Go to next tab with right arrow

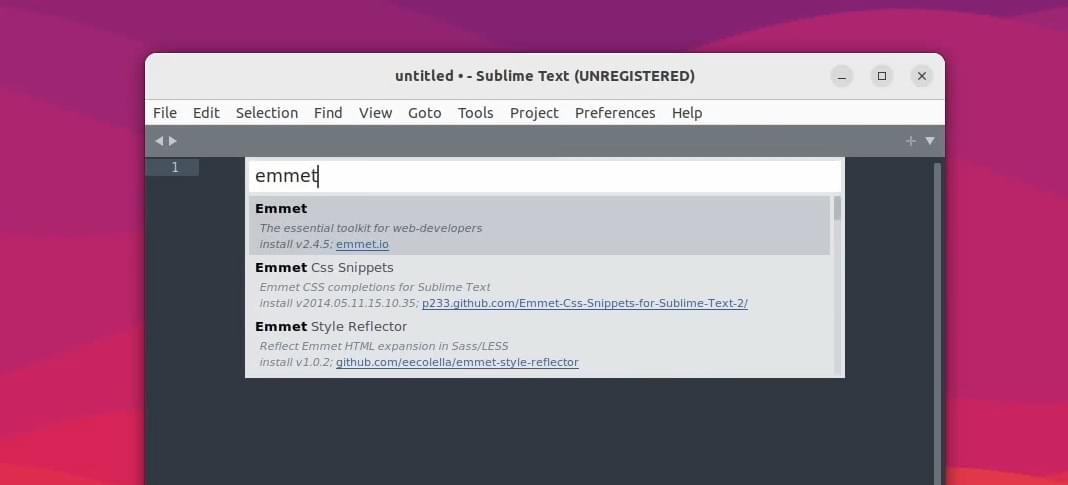[x=173, y=141]
